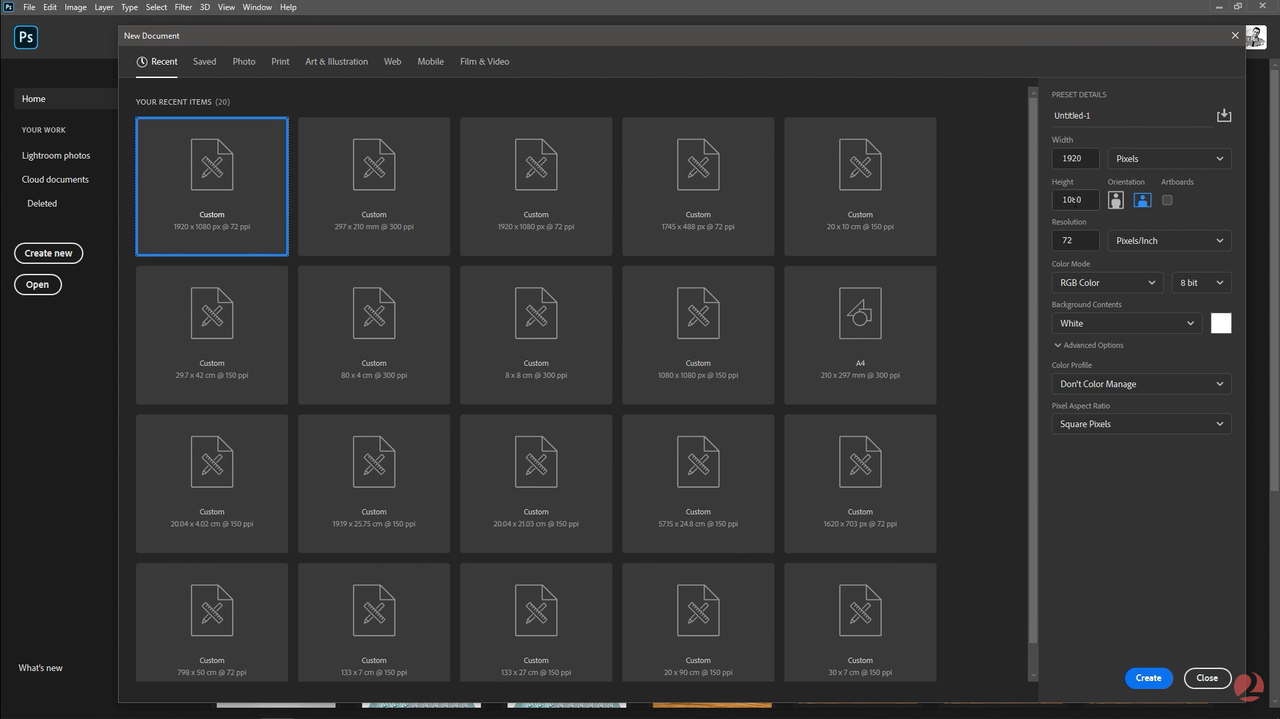
Task: Switch to the Recent tab
Action: pos(157,62)
